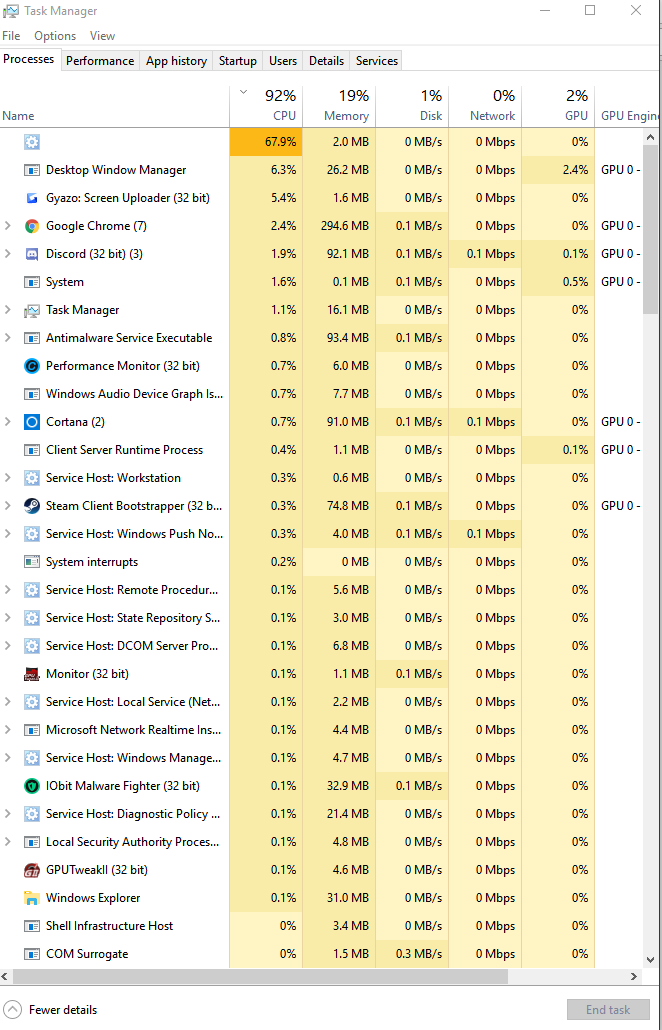Screen dimensions: 662x1030
Task: Click the IObit Malware Fighter icon
Action: pos(32,786)
